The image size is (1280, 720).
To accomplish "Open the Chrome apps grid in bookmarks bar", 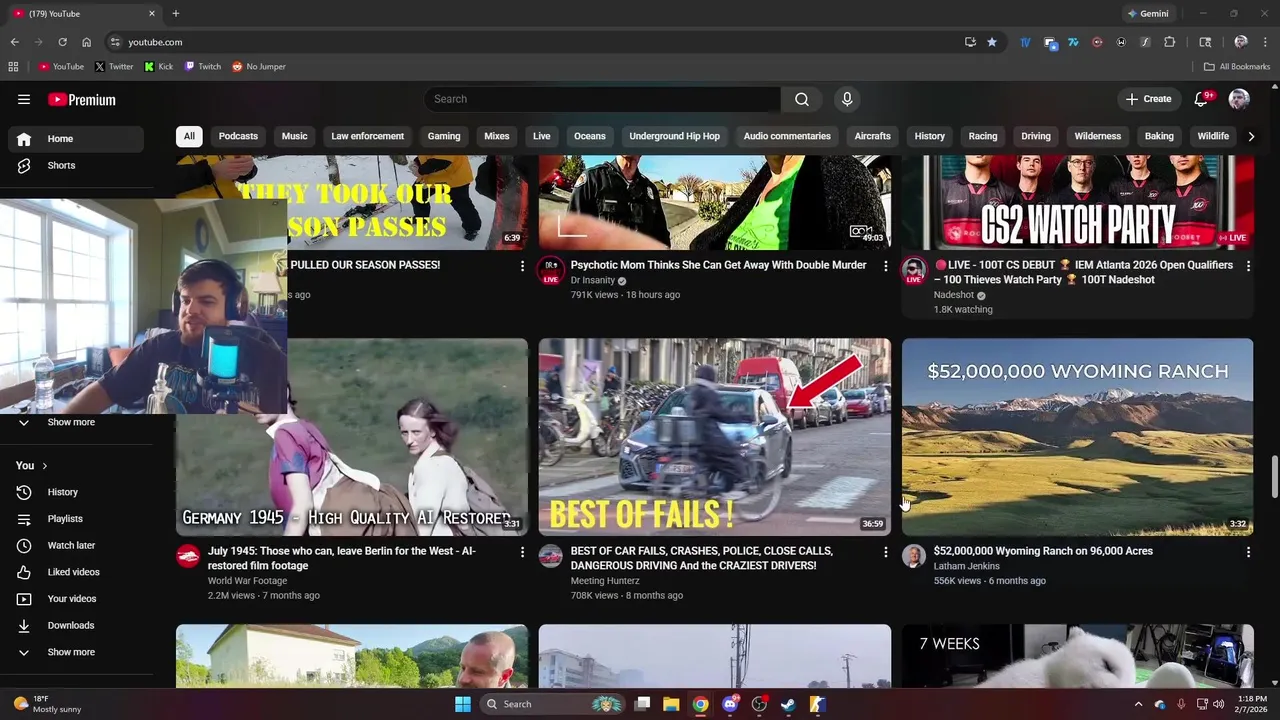I will click(x=13, y=67).
